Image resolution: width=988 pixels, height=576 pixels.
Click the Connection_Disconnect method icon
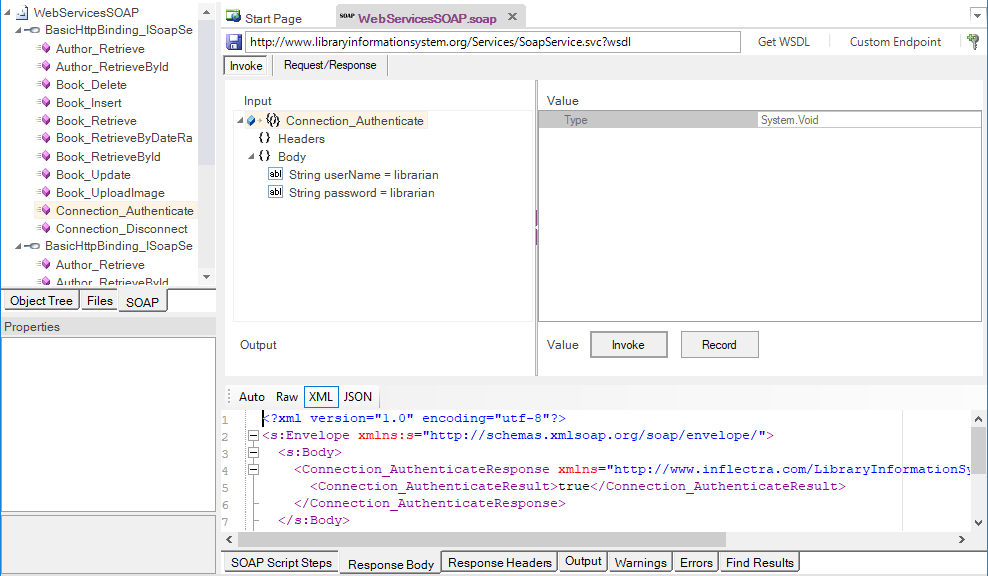click(x=43, y=228)
